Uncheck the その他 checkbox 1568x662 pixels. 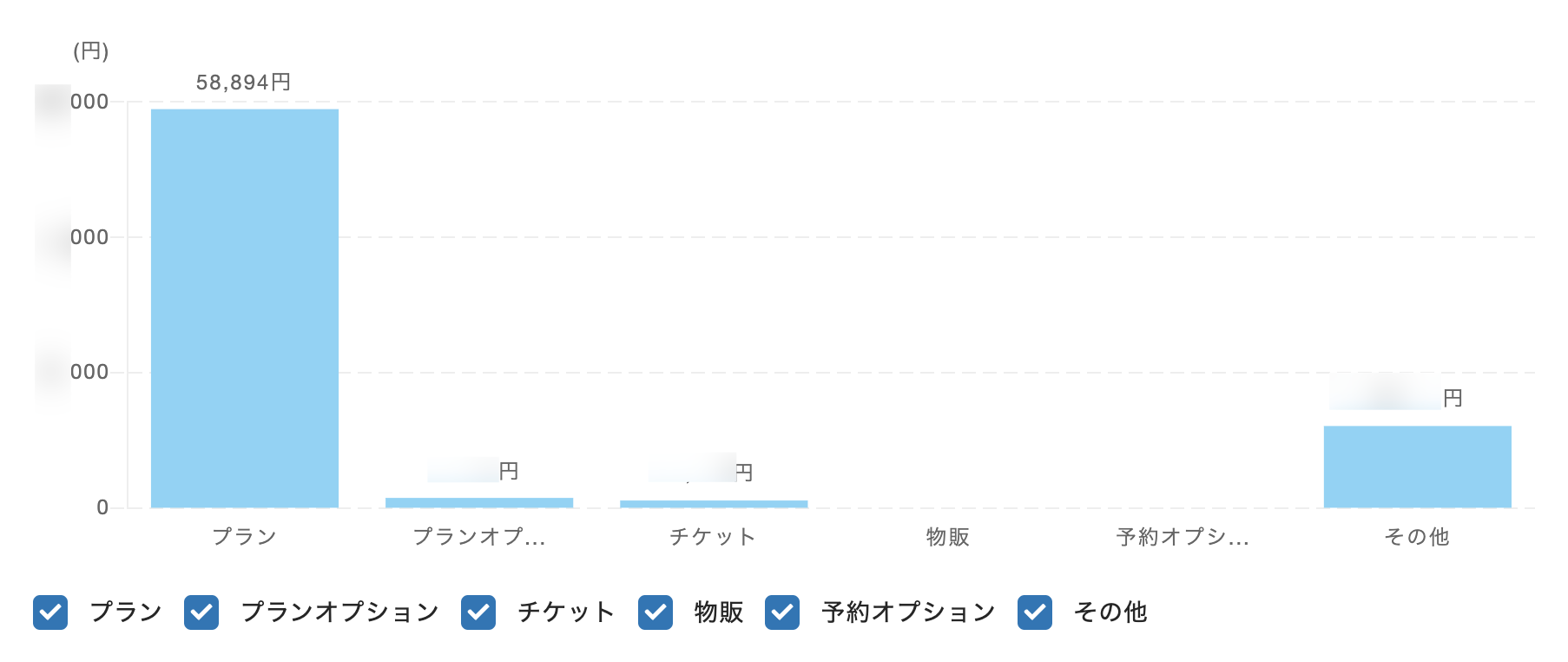(1035, 612)
